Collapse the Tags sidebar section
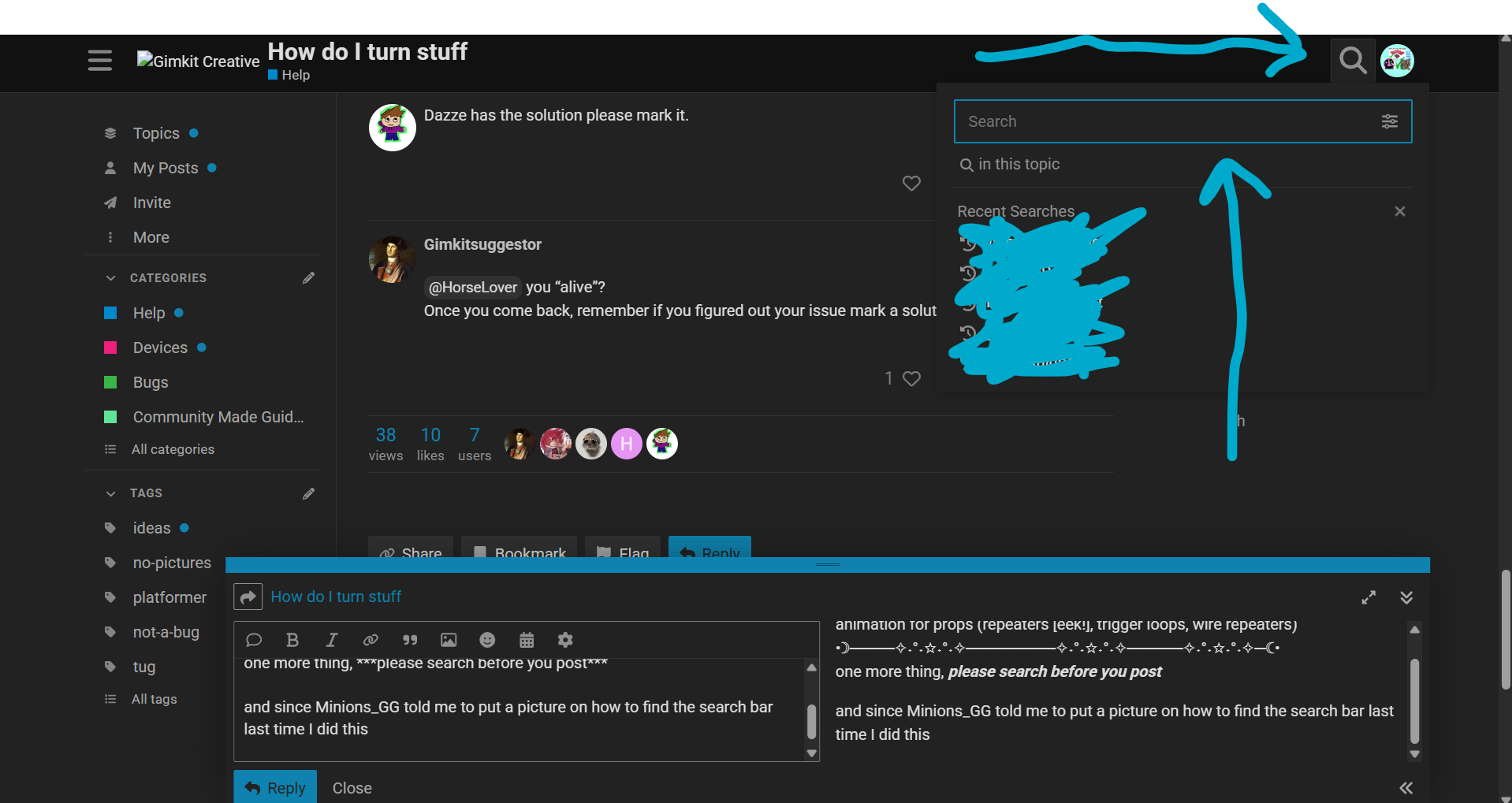The image size is (1512, 803). tap(110, 493)
